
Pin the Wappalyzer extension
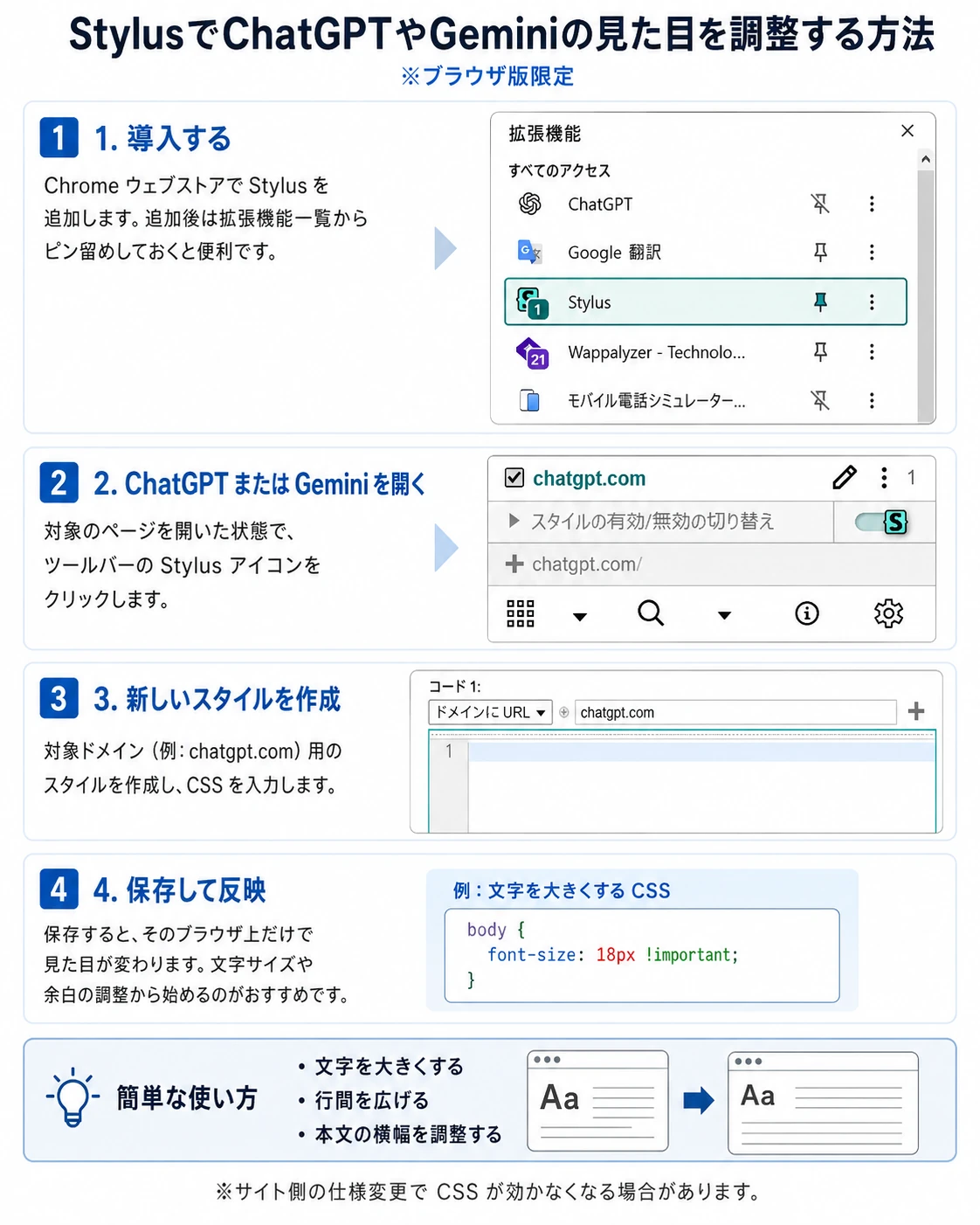(x=820, y=352)
